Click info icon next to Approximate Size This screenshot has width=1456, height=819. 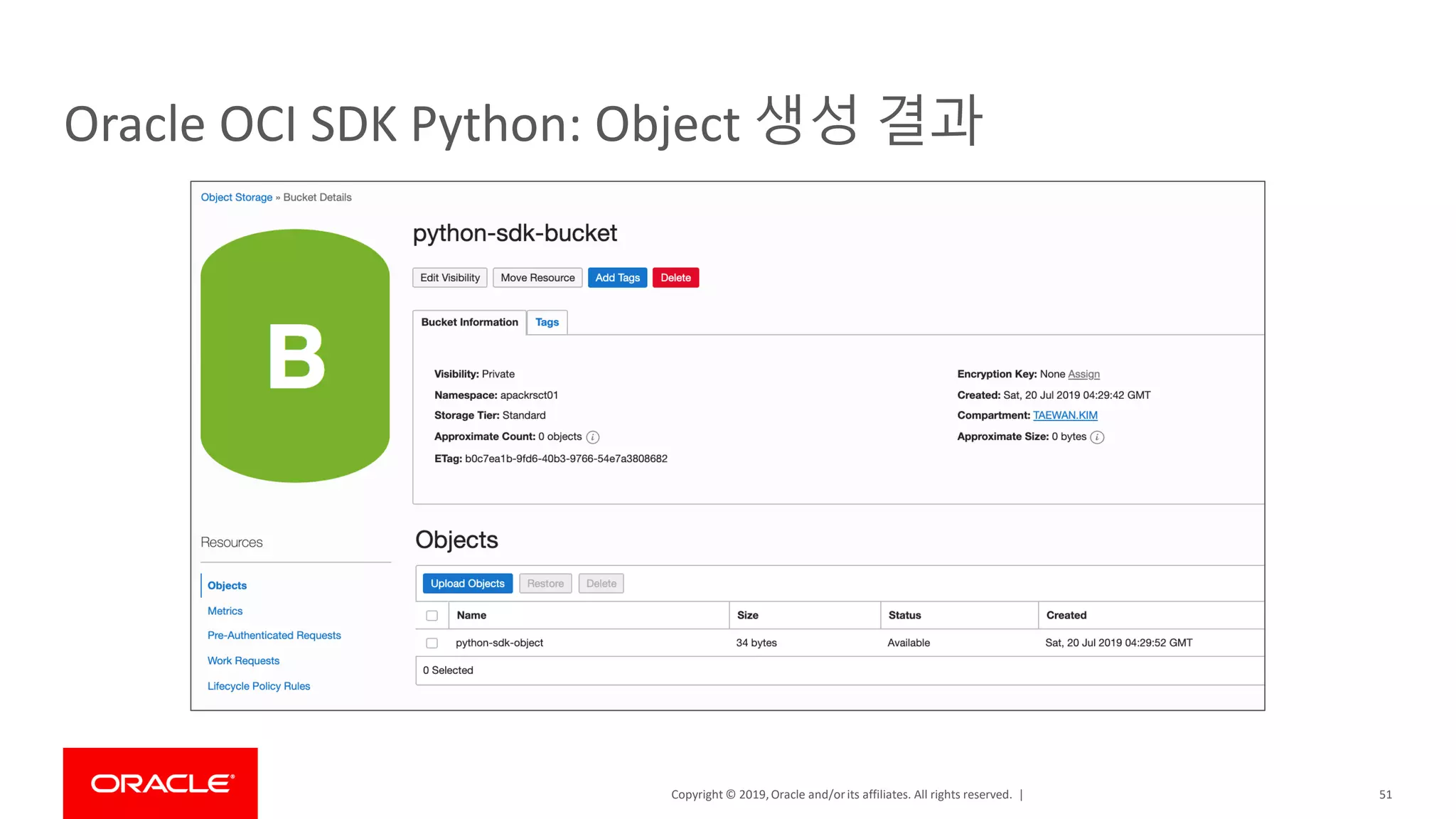pos(1097,437)
